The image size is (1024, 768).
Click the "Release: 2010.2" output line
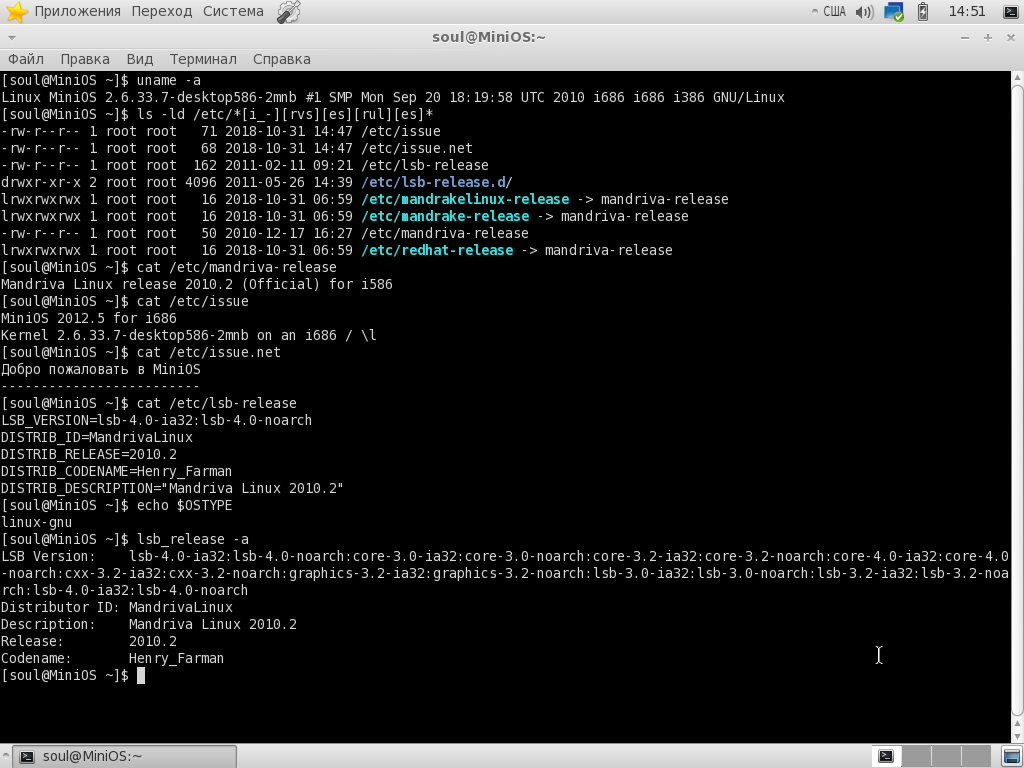click(89, 641)
